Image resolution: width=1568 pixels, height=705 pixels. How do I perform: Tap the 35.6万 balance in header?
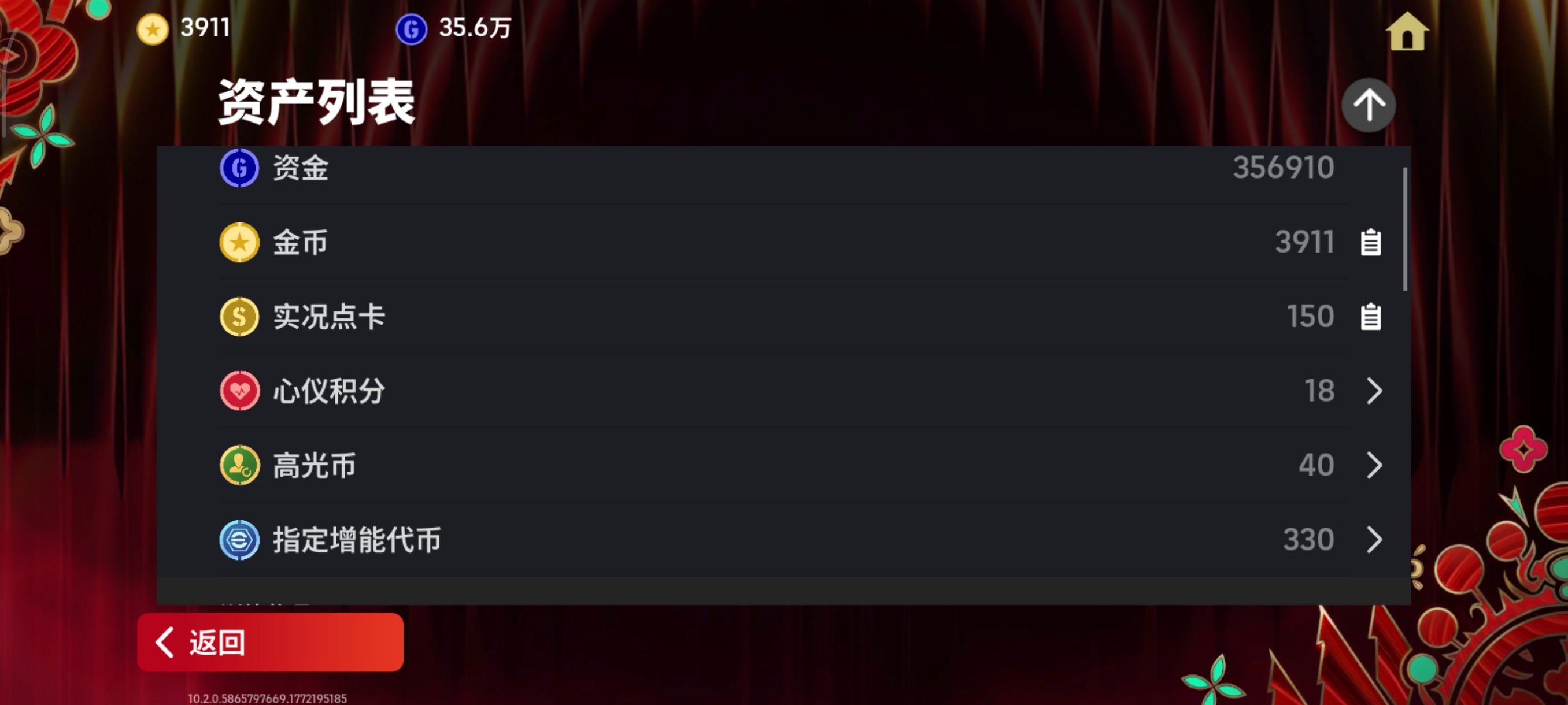(475, 28)
